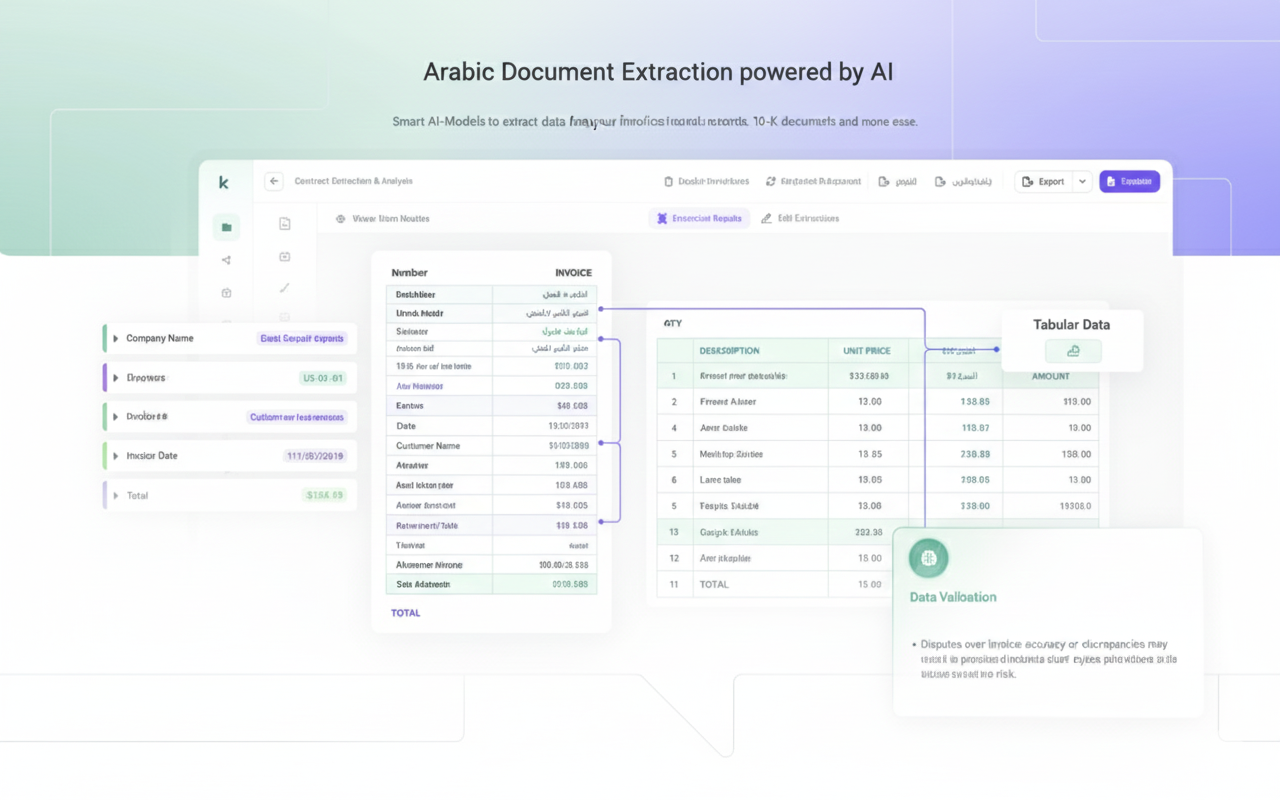The image size is (1280, 800).
Task: Click the DESCRIPTION column header in table
Action: 729,351
